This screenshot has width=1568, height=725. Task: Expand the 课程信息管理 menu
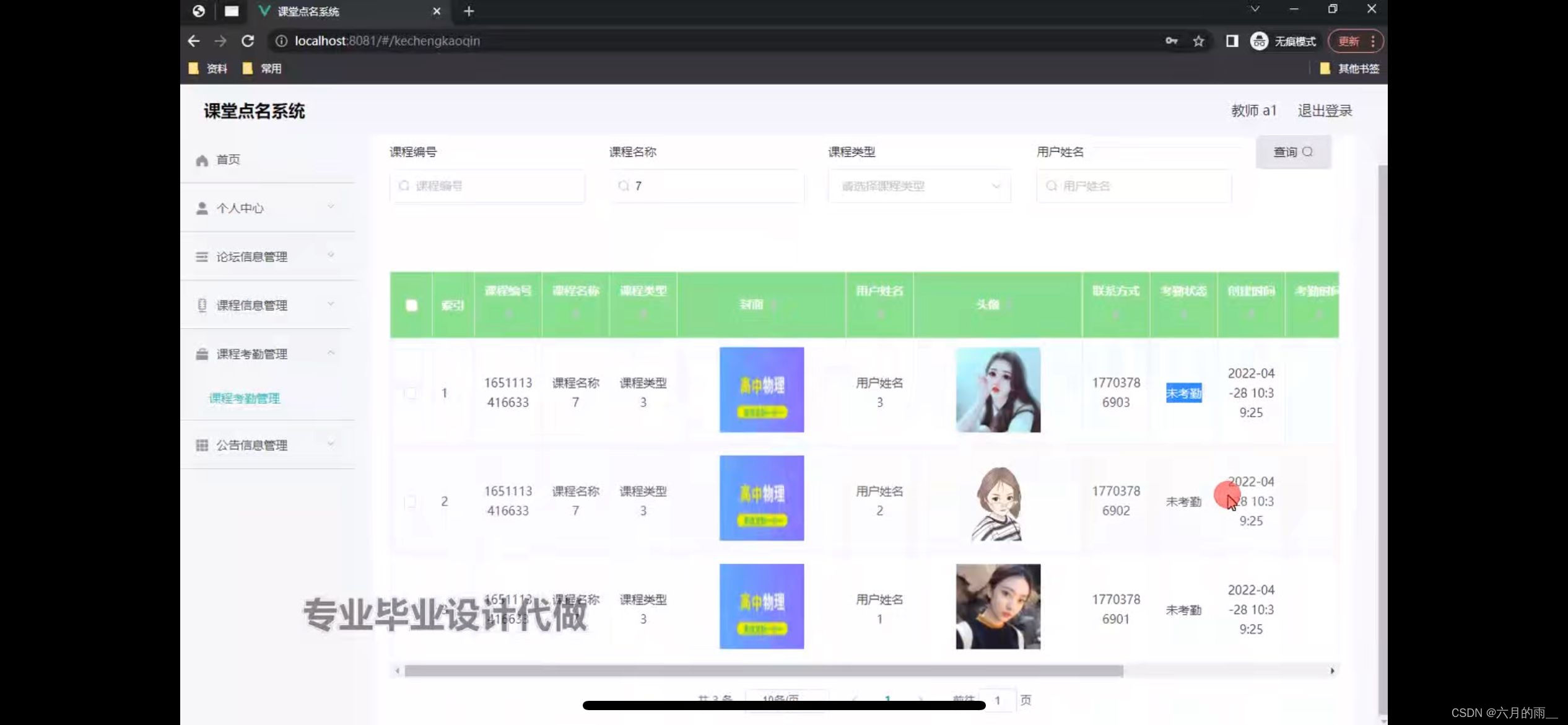[x=331, y=304]
